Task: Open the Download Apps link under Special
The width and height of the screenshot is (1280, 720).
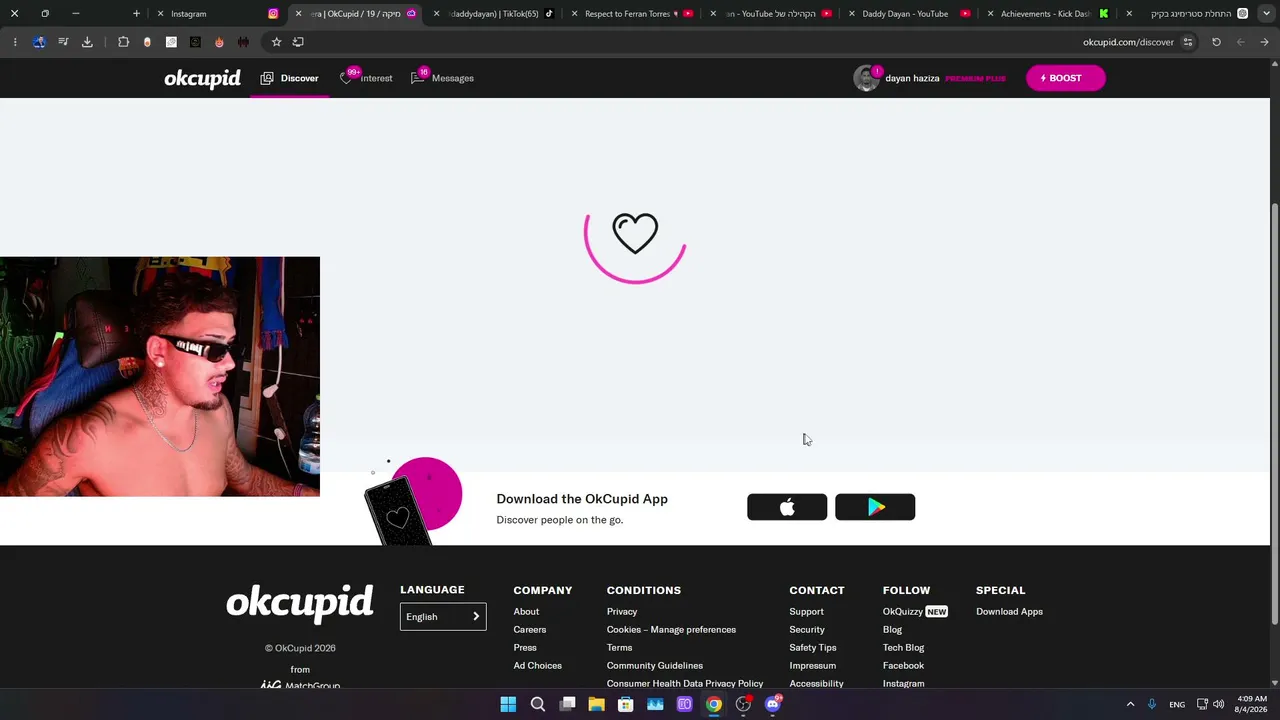Action: pos(1010,612)
